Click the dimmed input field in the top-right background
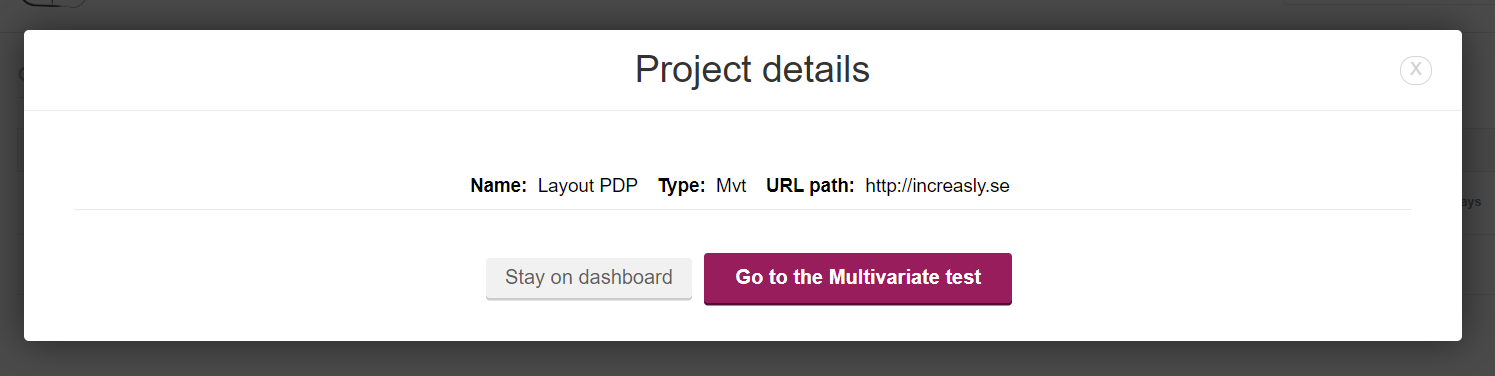Screen dimensions: 1495x376 (x=1388, y=3)
